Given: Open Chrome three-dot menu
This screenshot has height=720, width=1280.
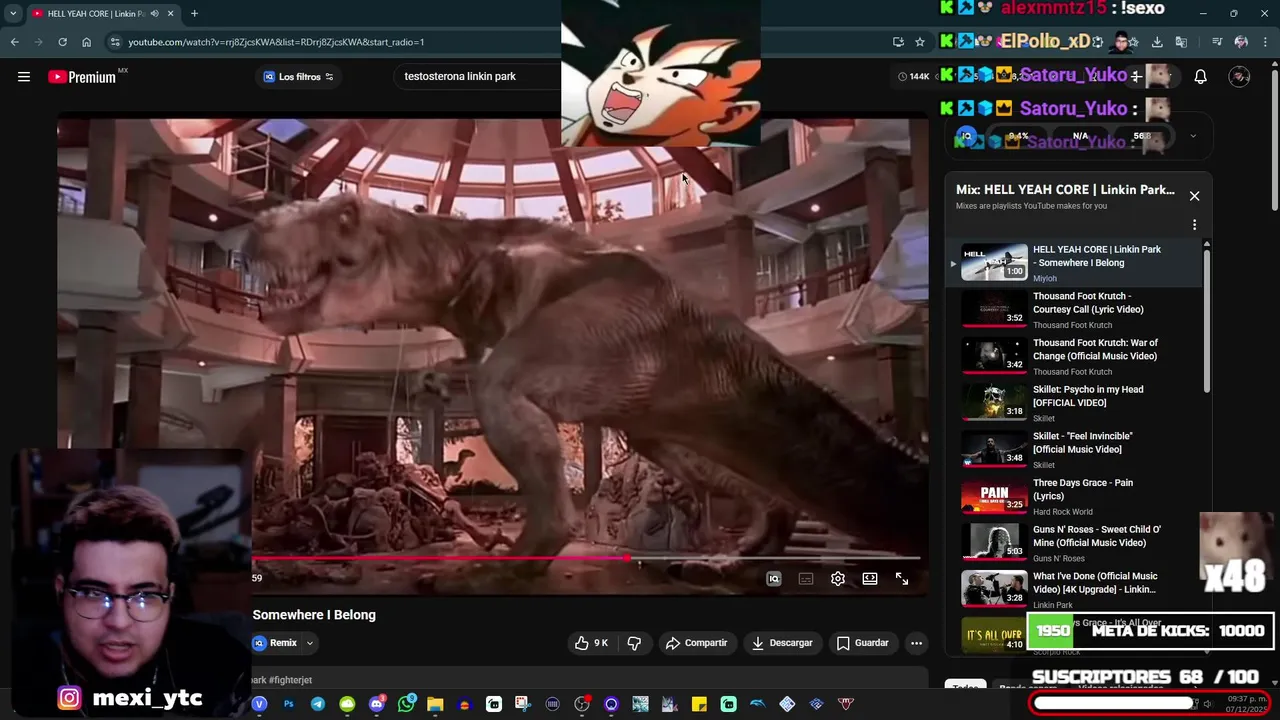Looking at the screenshot, I should 1265,42.
